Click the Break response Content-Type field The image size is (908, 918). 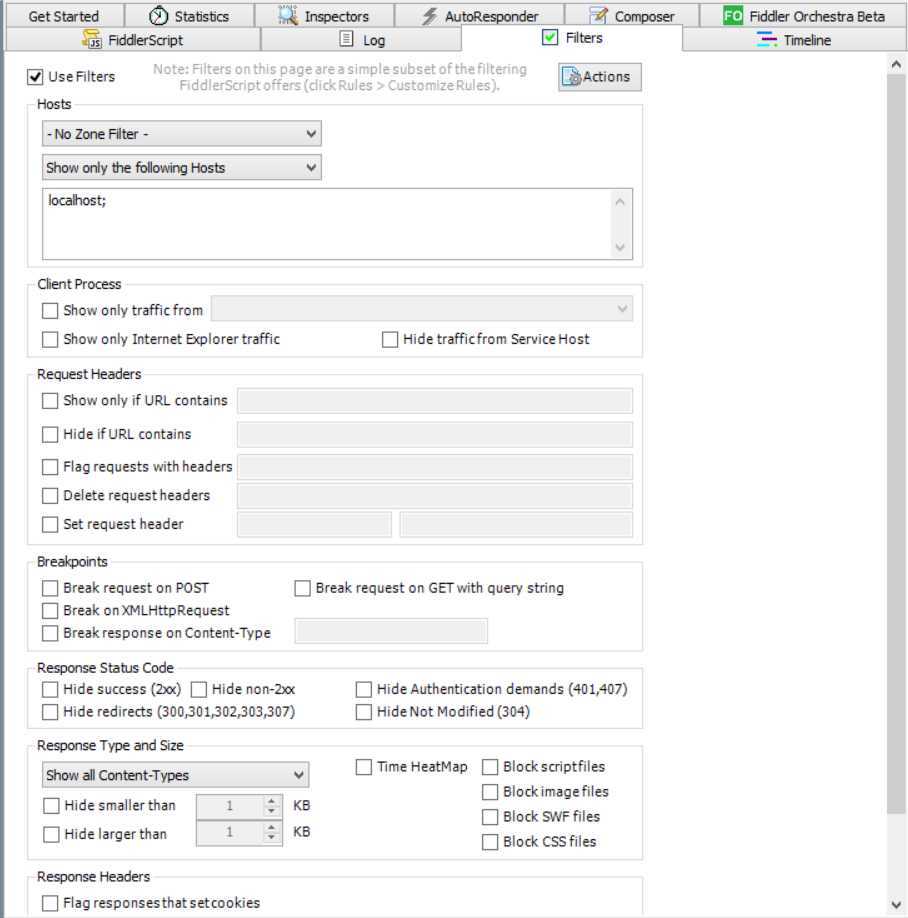click(391, 631)
